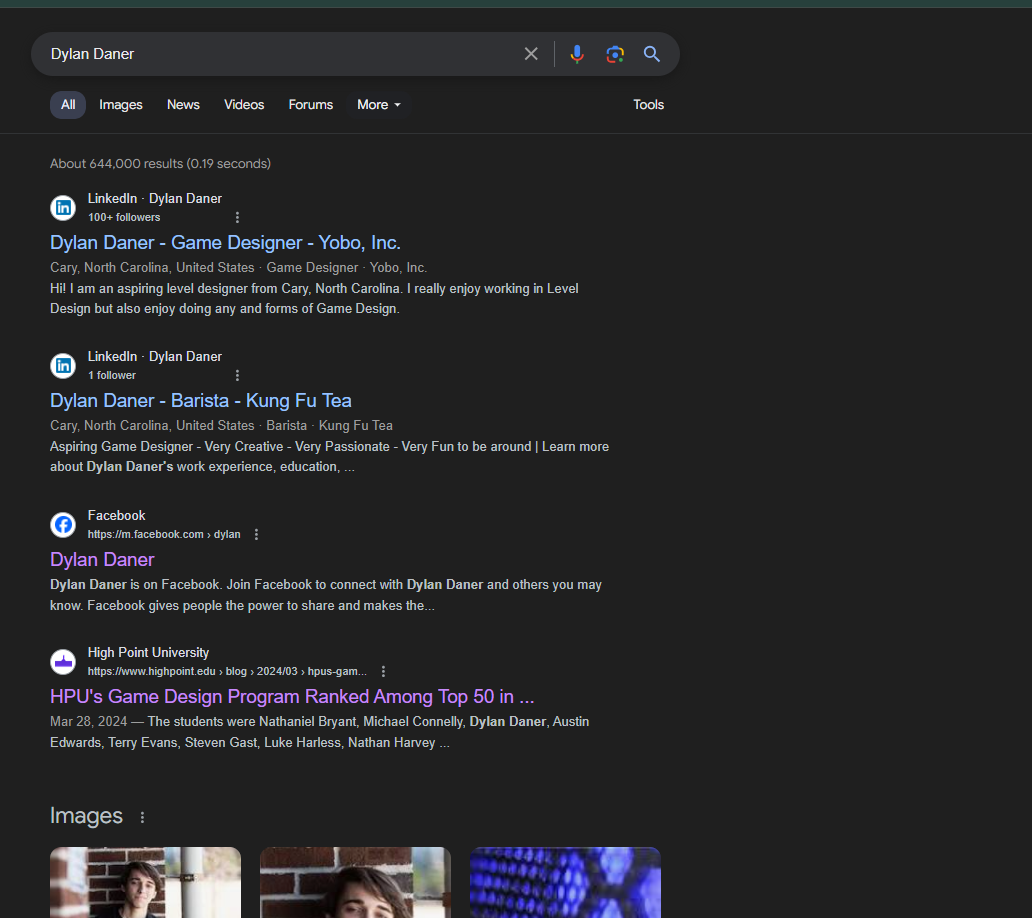The height and width of the screenshot is (918, 1032).
Task: Open the Tools filter options
Action: tap(648, 105)
